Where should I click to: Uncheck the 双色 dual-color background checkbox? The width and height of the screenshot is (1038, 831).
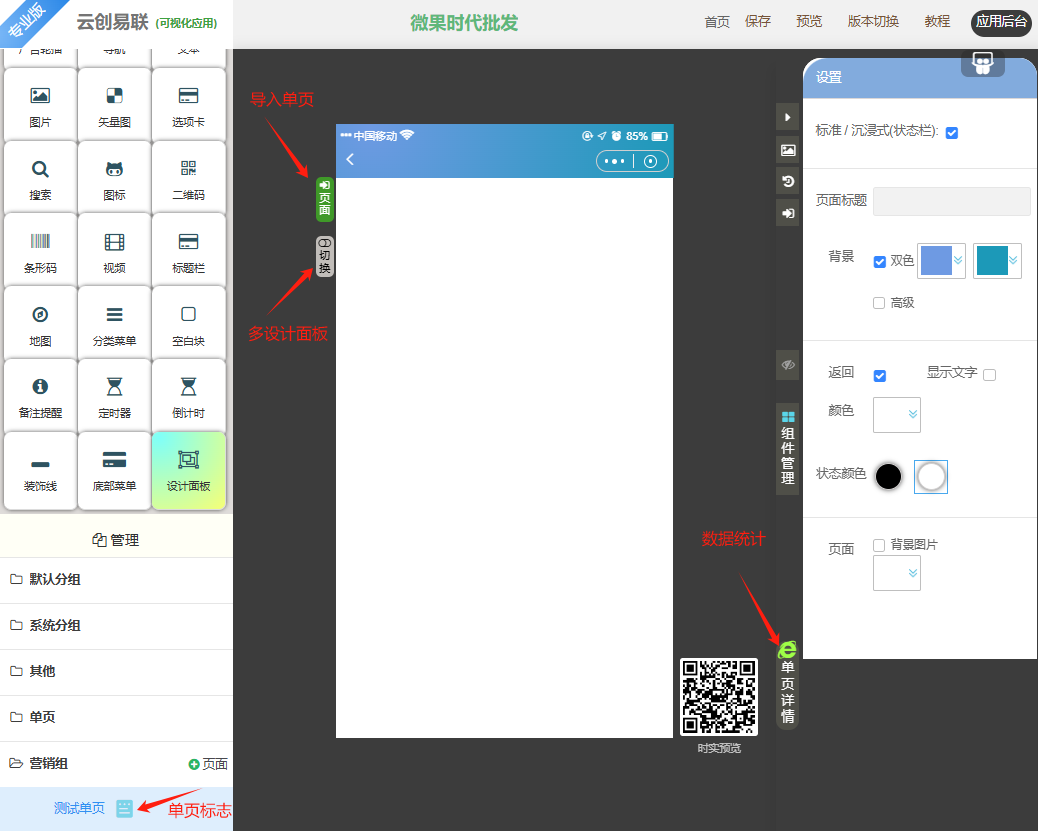880,262
